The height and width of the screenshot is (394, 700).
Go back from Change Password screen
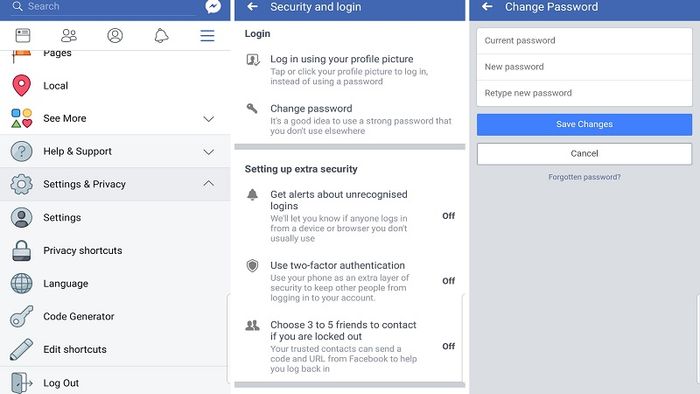click(488, 7)
